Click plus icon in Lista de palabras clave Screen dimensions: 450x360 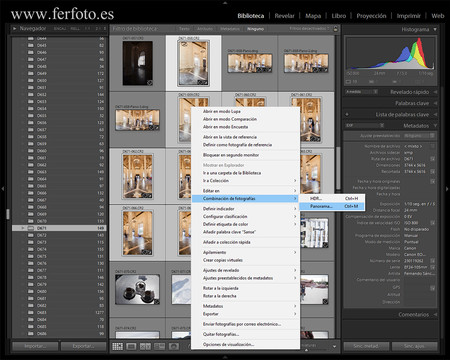tap(347, 114)
